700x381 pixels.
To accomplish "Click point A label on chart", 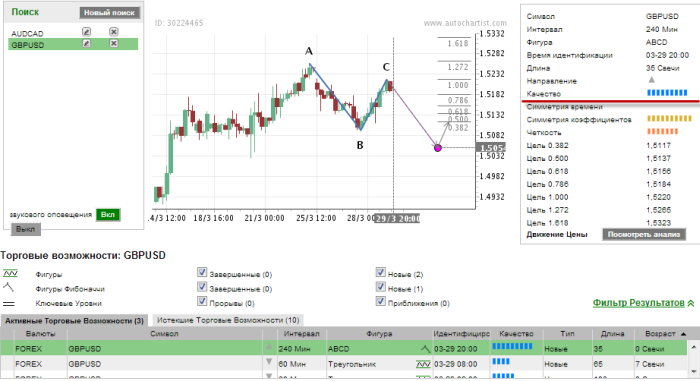I will click(x=308, y=51).
